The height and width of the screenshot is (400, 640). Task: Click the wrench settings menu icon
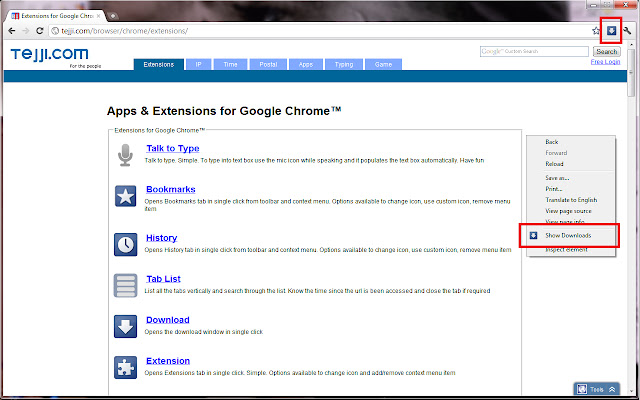[x=628, y=31]
